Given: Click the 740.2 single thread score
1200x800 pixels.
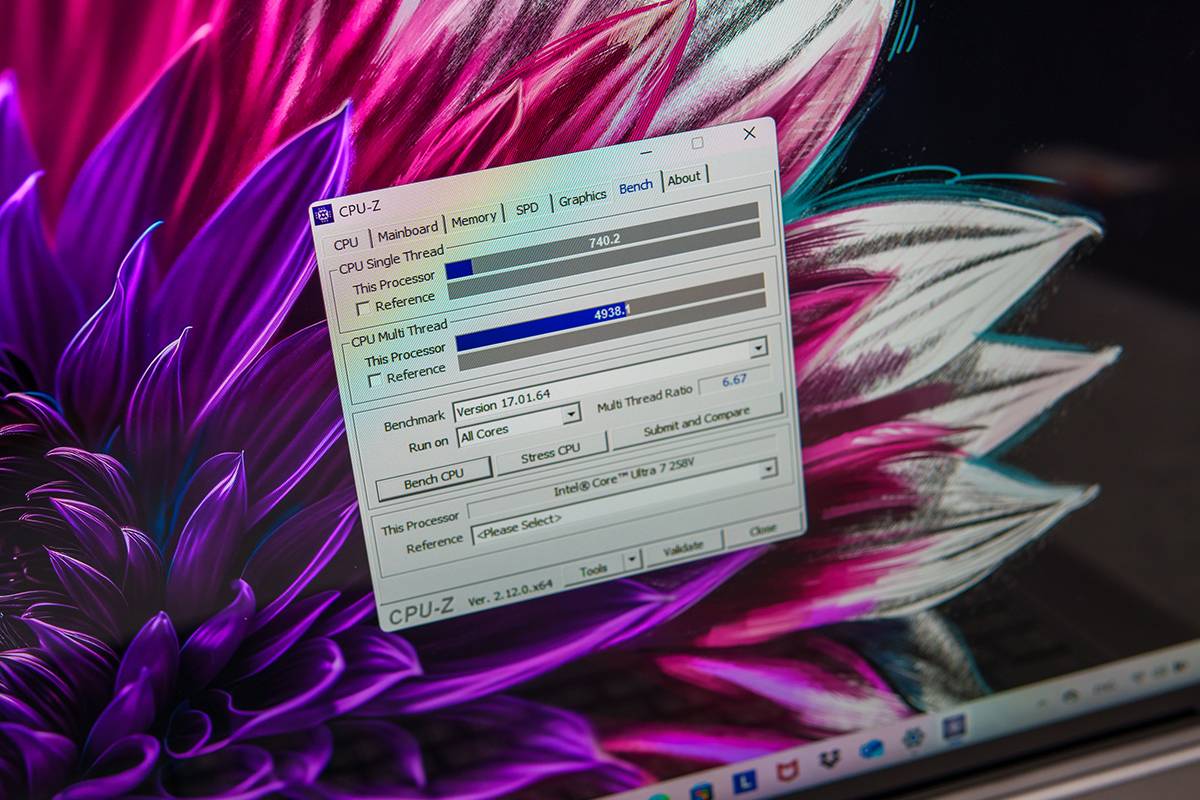Looking at the screenshot, I should point(606,241).
